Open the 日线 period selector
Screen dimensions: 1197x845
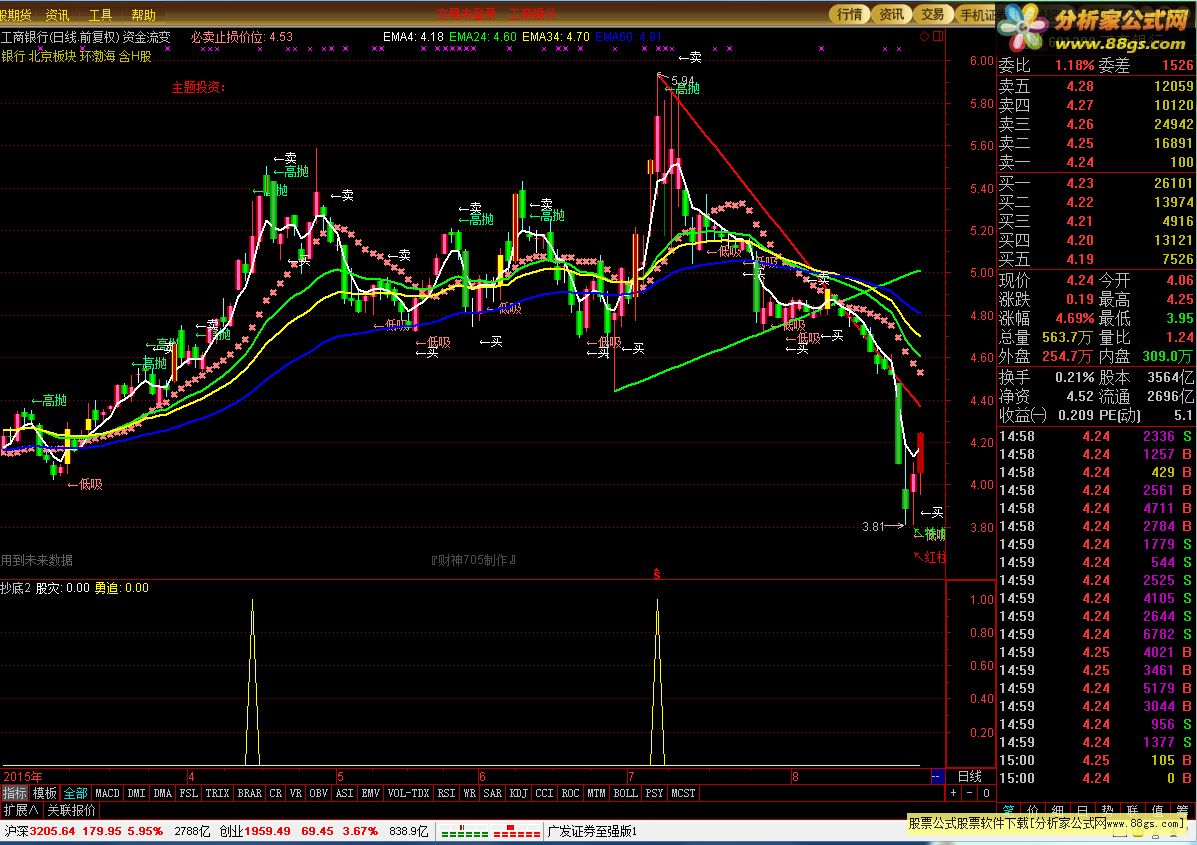click(970, 776)
